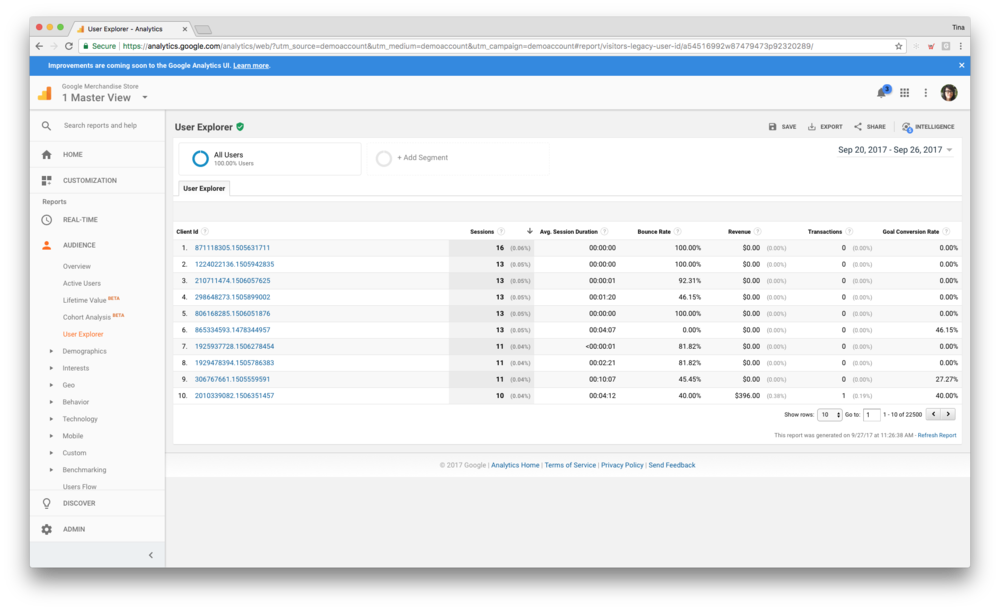Image resolution: width=1000 pixels, height=610 pixels.
Task: Click the Go to page number field
Action: click(871, 415)
